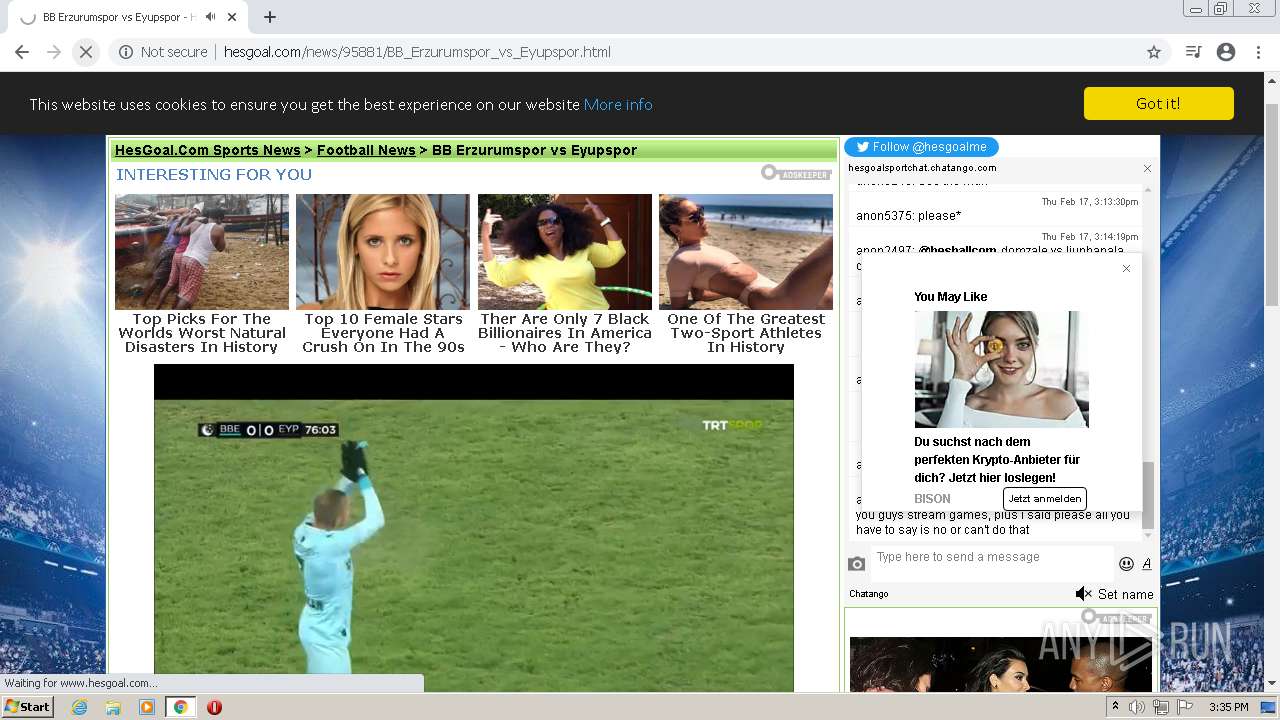Open Top 10 Female Stars thumbnail
1280x720 pixels.
click(x=383, y=251)
